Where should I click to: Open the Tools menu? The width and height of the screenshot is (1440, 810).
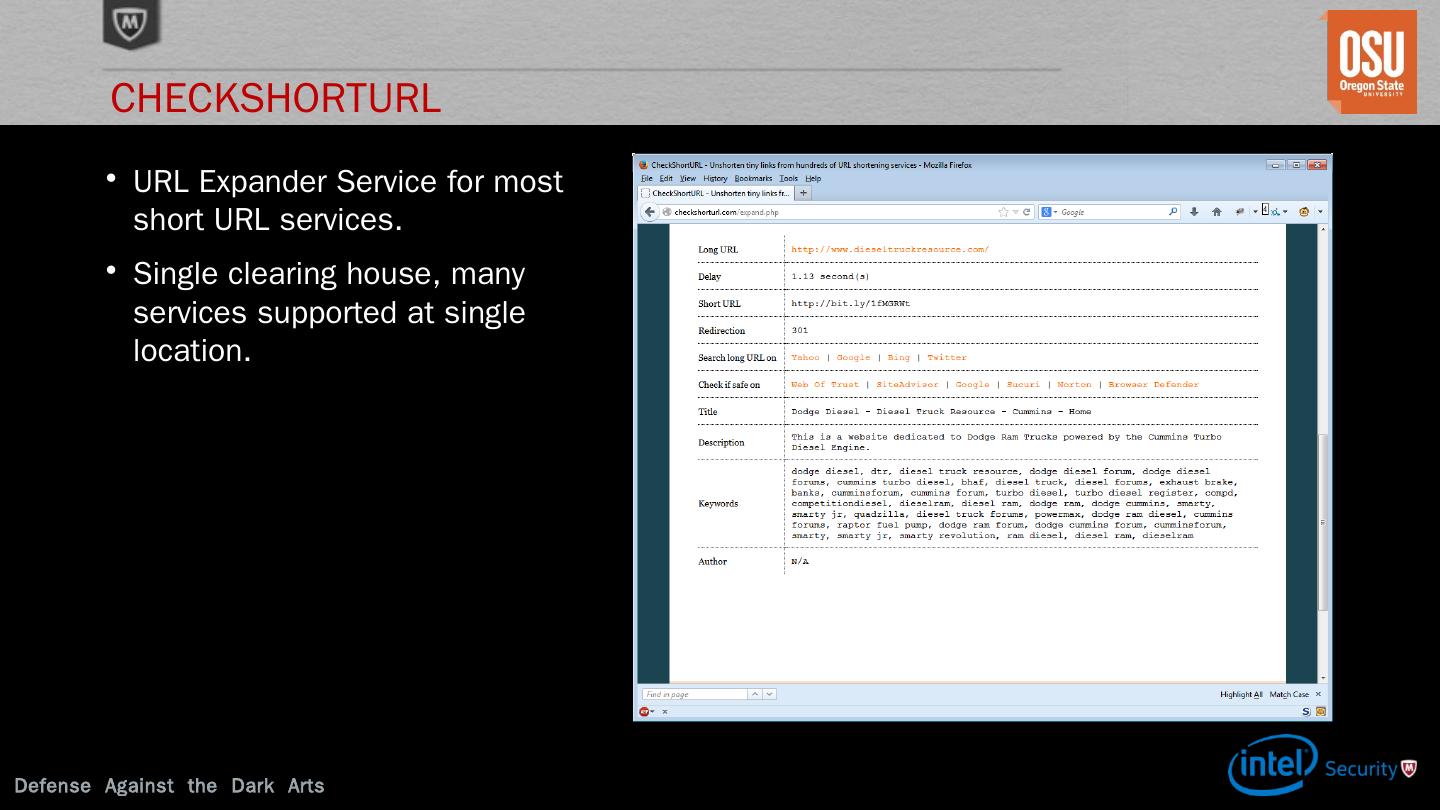pos(789,179)
